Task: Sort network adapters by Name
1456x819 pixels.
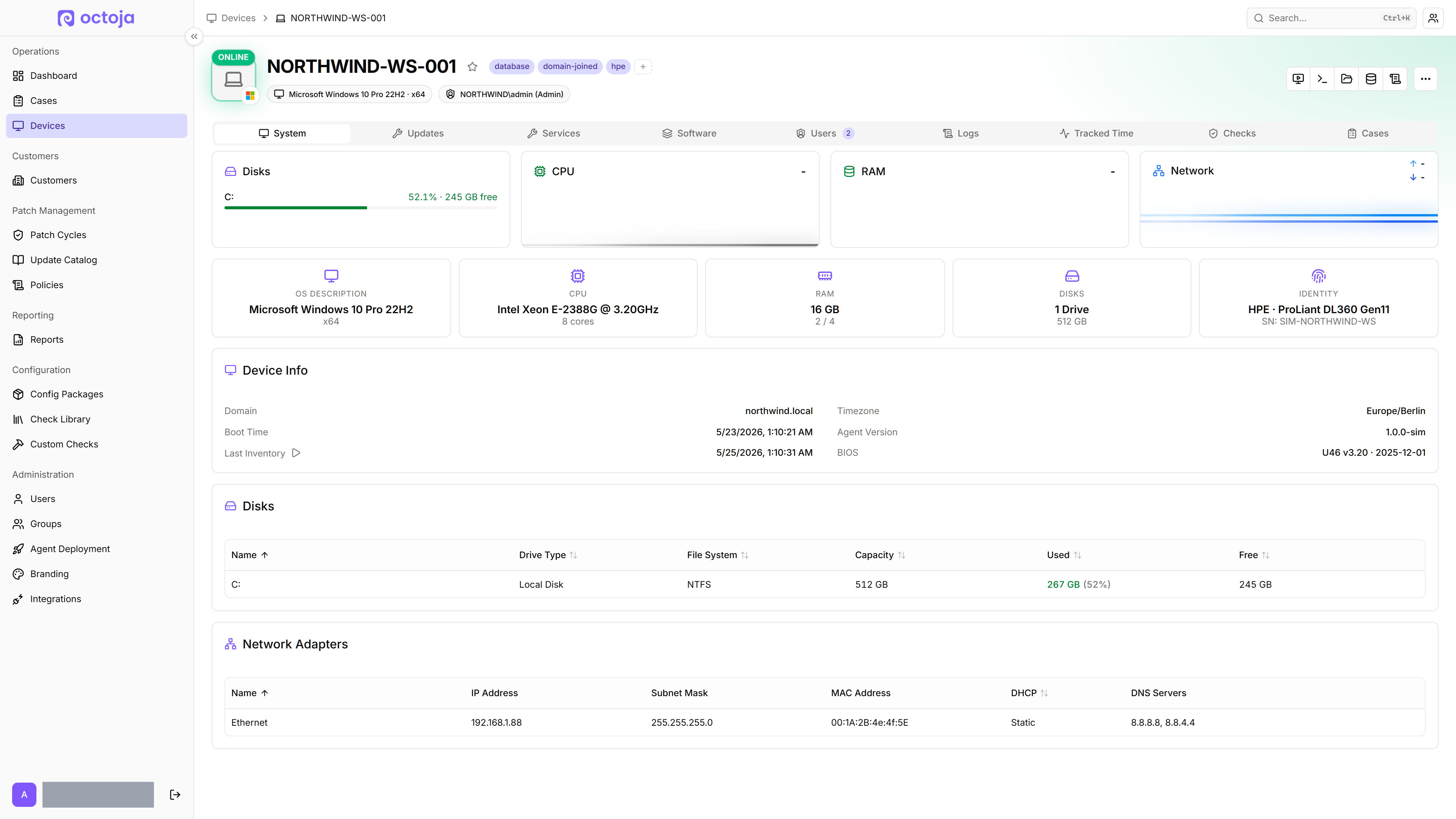Action: 250,693
